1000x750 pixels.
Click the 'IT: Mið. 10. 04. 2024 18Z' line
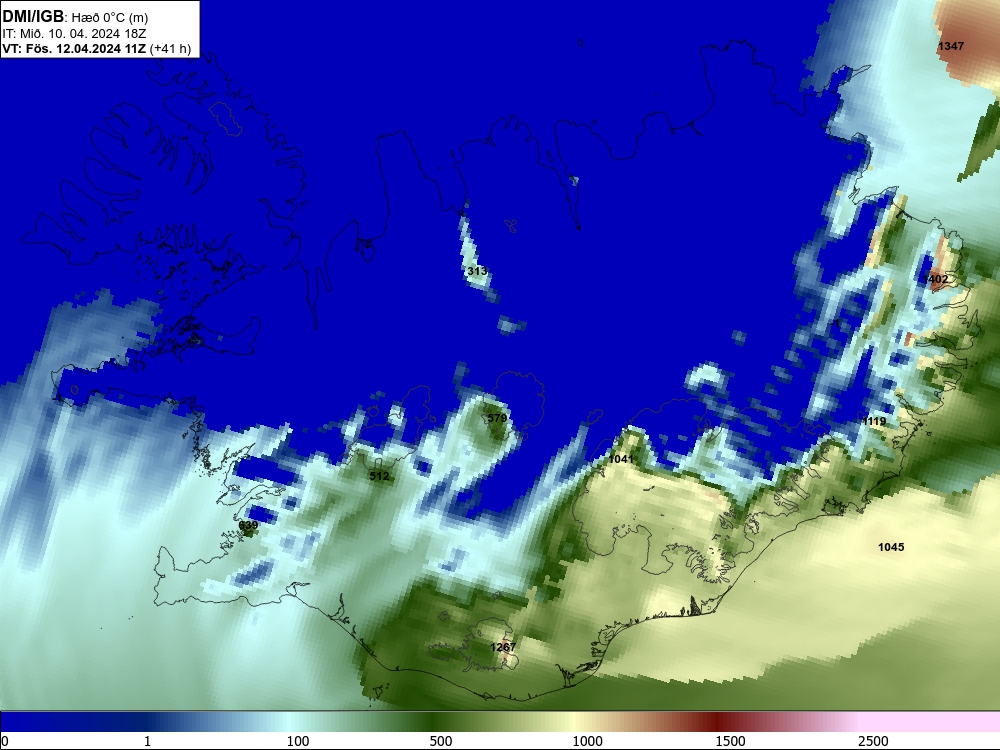(74, 34)
